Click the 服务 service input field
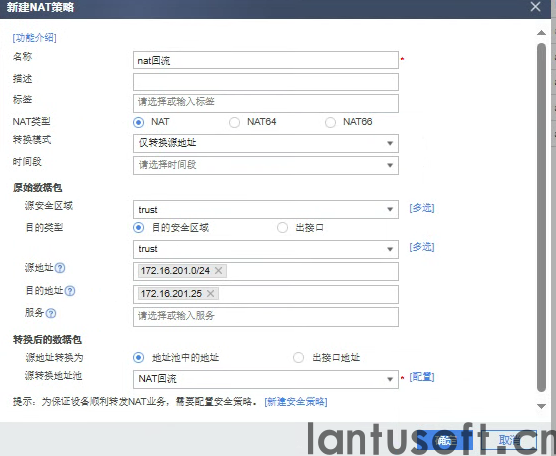 click(x=266, y=317)
